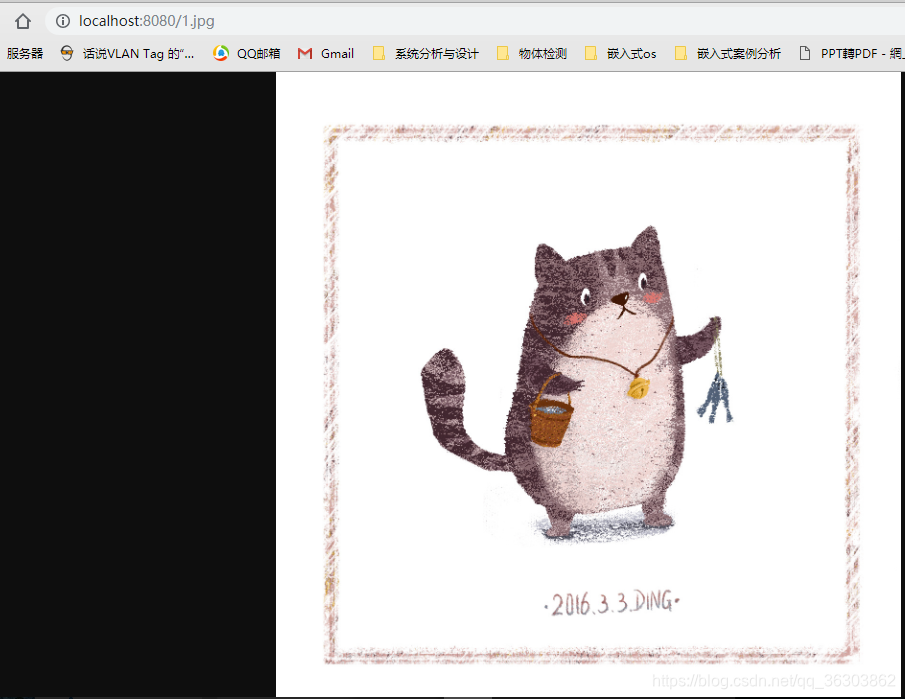The width and height of the screenshot is (905, 699).
Task: Click folder icon beside 嵌入式os
Action: point(590,54)
